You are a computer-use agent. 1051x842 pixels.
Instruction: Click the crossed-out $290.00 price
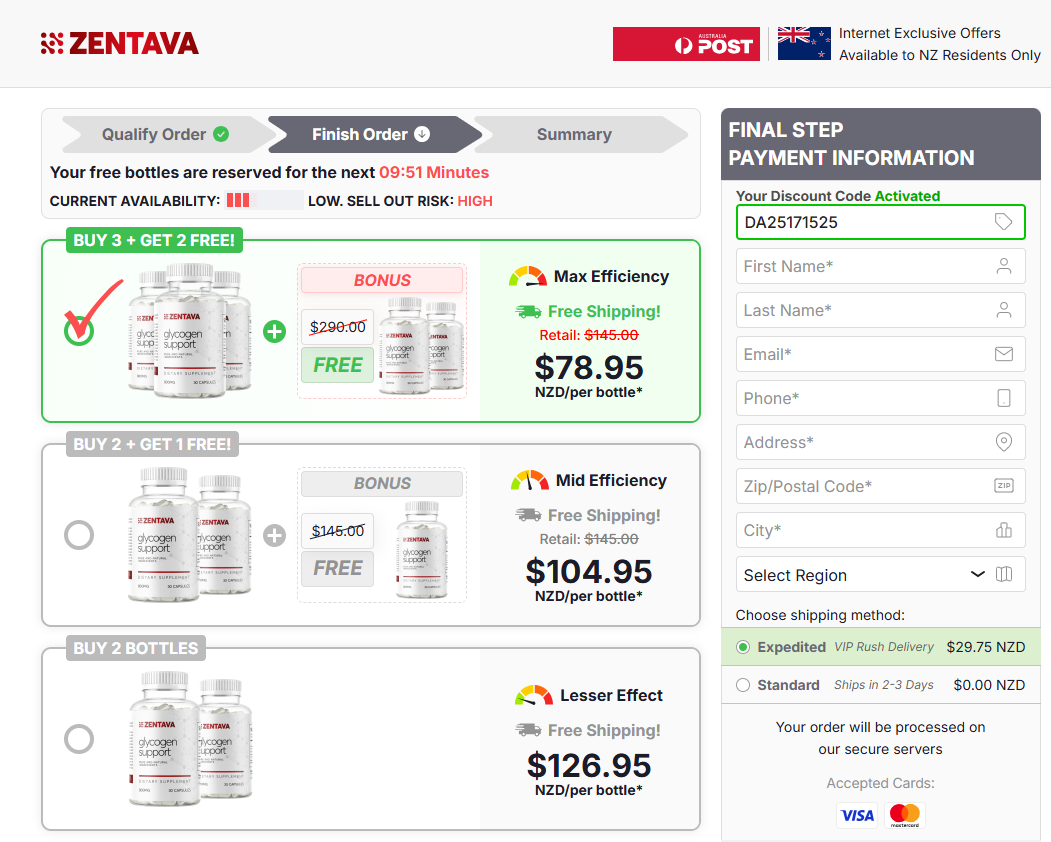pyautogui.click(x=337, y=327)
